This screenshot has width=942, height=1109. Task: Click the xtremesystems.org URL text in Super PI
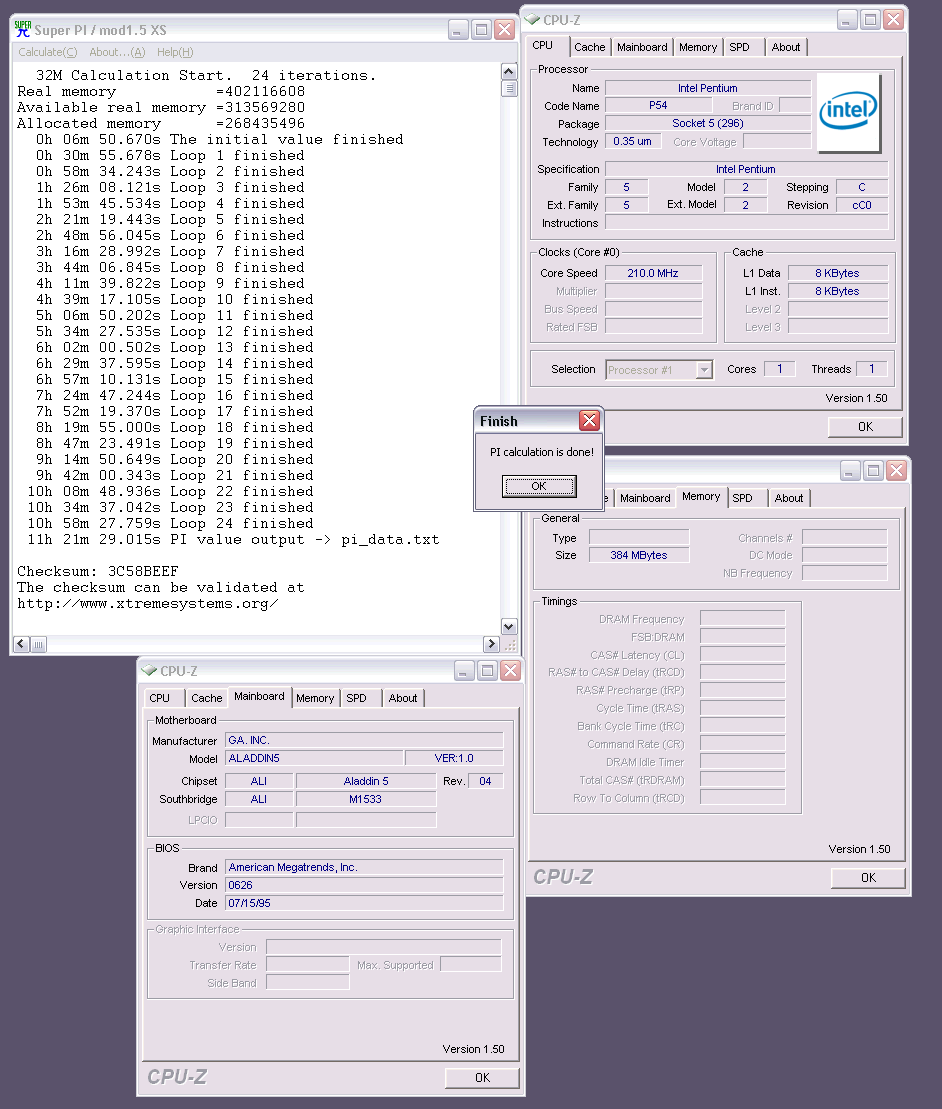tap(147, 604)
